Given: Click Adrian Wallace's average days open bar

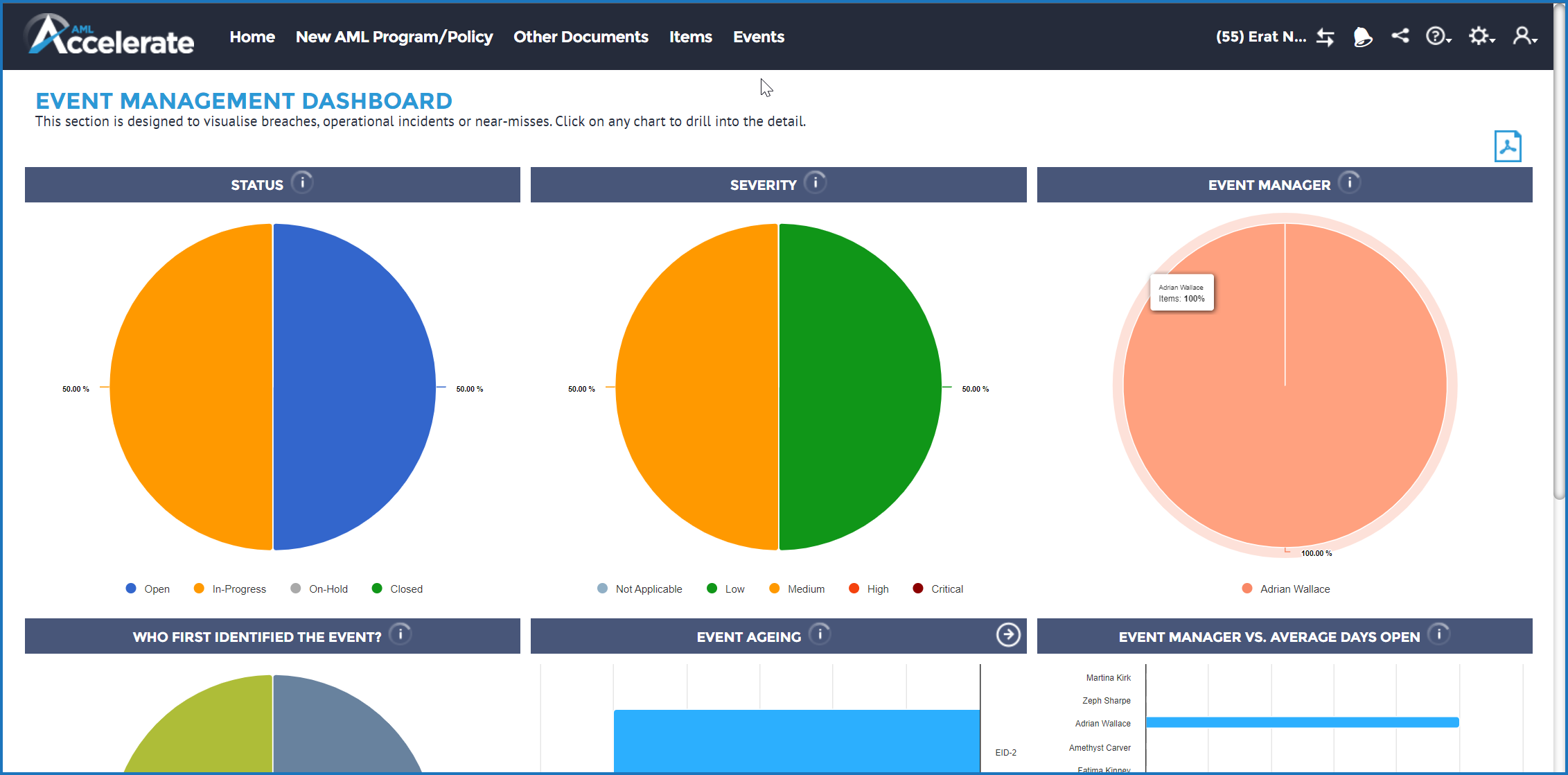Looking at the screenshot, I should [1303, 722].
